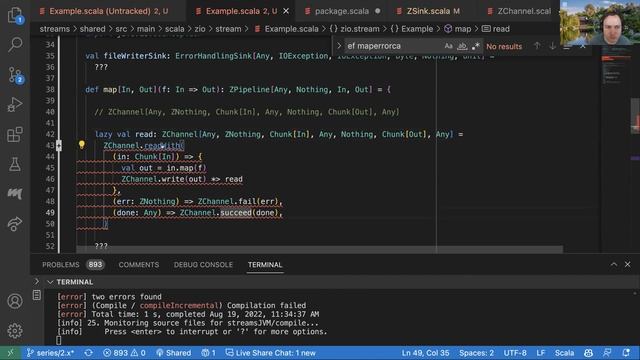
Task: Open the Source Control view
Action: pos(15,75)
